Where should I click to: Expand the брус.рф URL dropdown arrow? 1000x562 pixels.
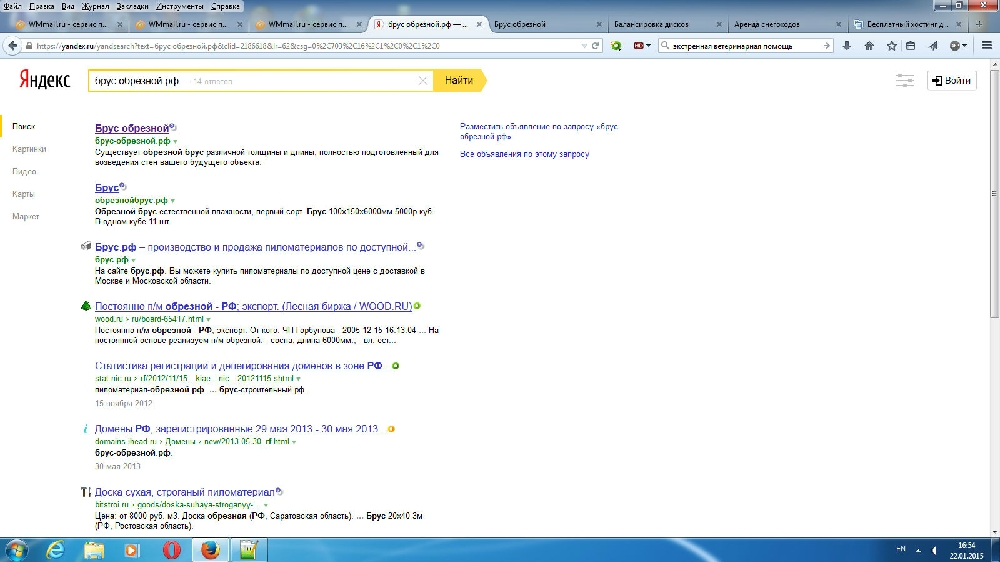(x=133, y=260)
